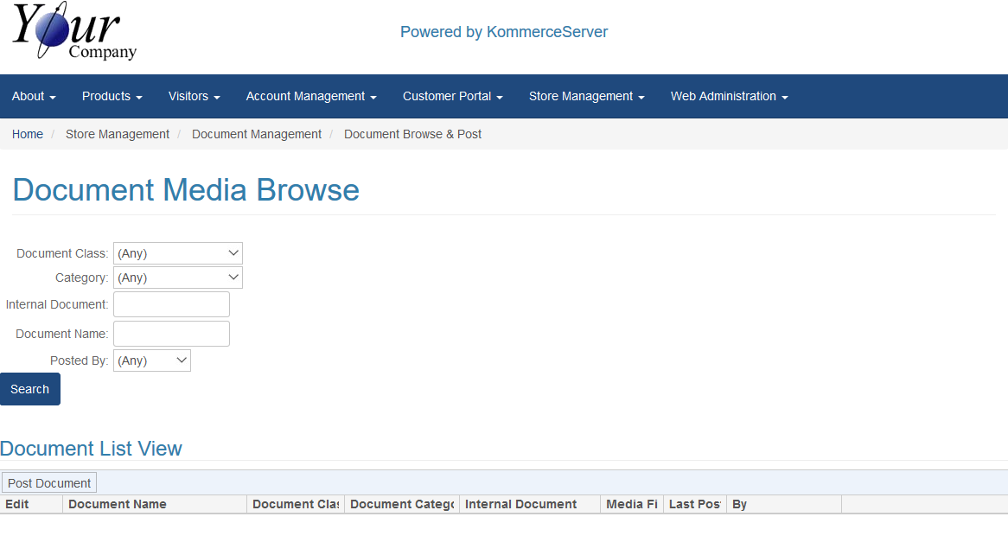Expand the Document Class dropdown
This screenshot has height=555, width=1008.
[178, 254]
